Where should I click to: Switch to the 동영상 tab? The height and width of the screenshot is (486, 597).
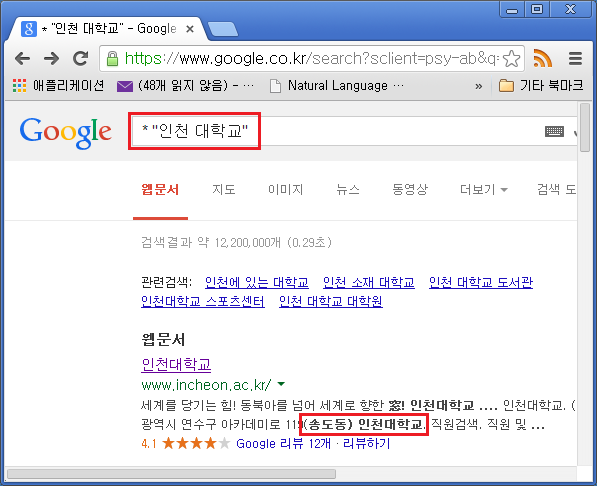click(x=410, y=189)
